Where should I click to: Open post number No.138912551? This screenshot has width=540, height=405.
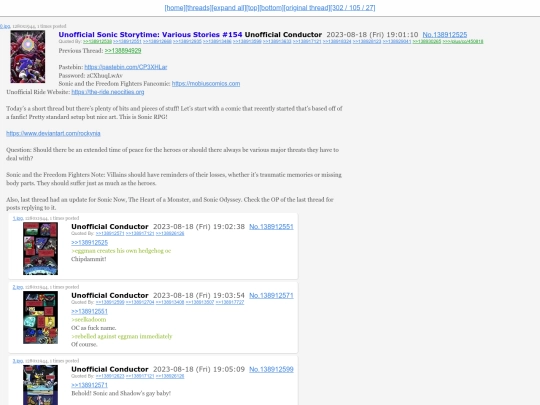point(271,227)
